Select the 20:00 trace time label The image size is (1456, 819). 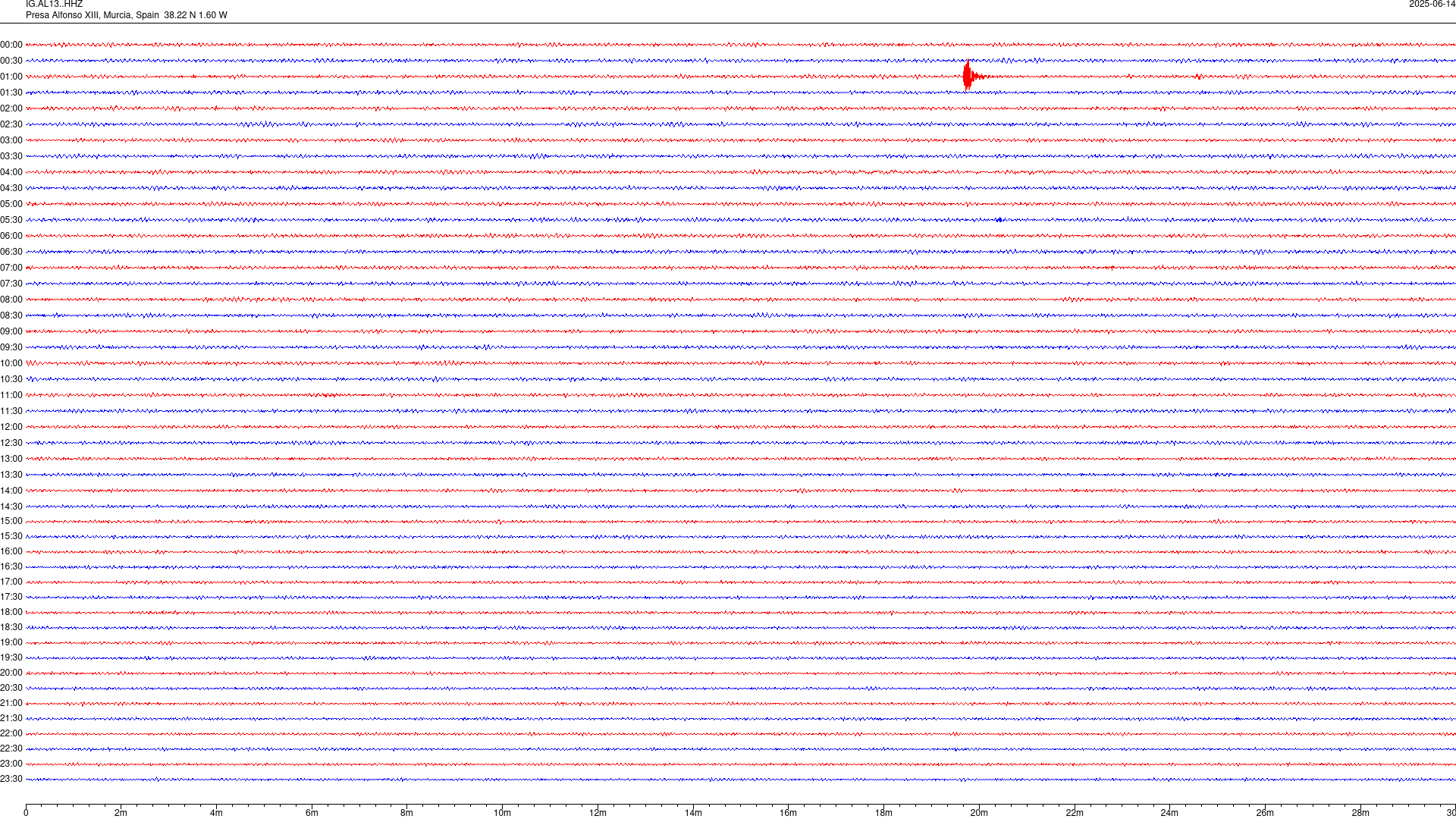11,673
